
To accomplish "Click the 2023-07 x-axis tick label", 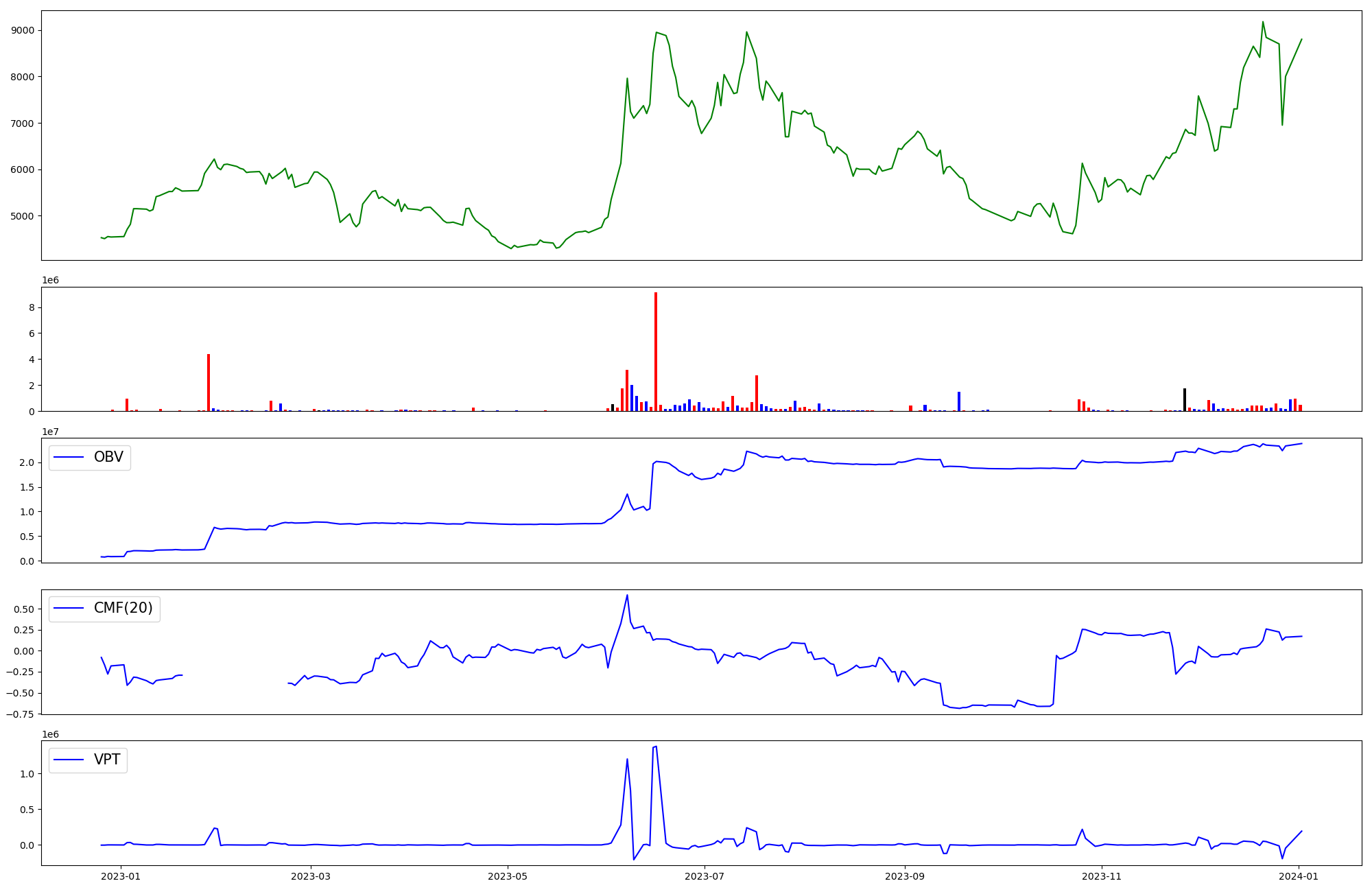I will tap(705, 876).
